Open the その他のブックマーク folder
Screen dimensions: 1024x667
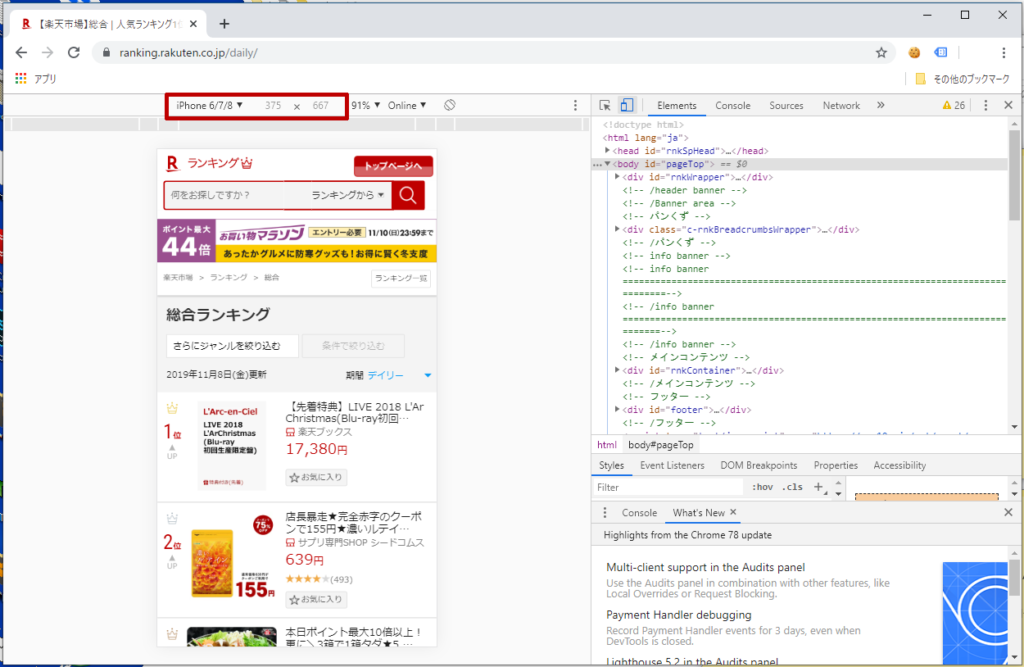click(963, 79)
